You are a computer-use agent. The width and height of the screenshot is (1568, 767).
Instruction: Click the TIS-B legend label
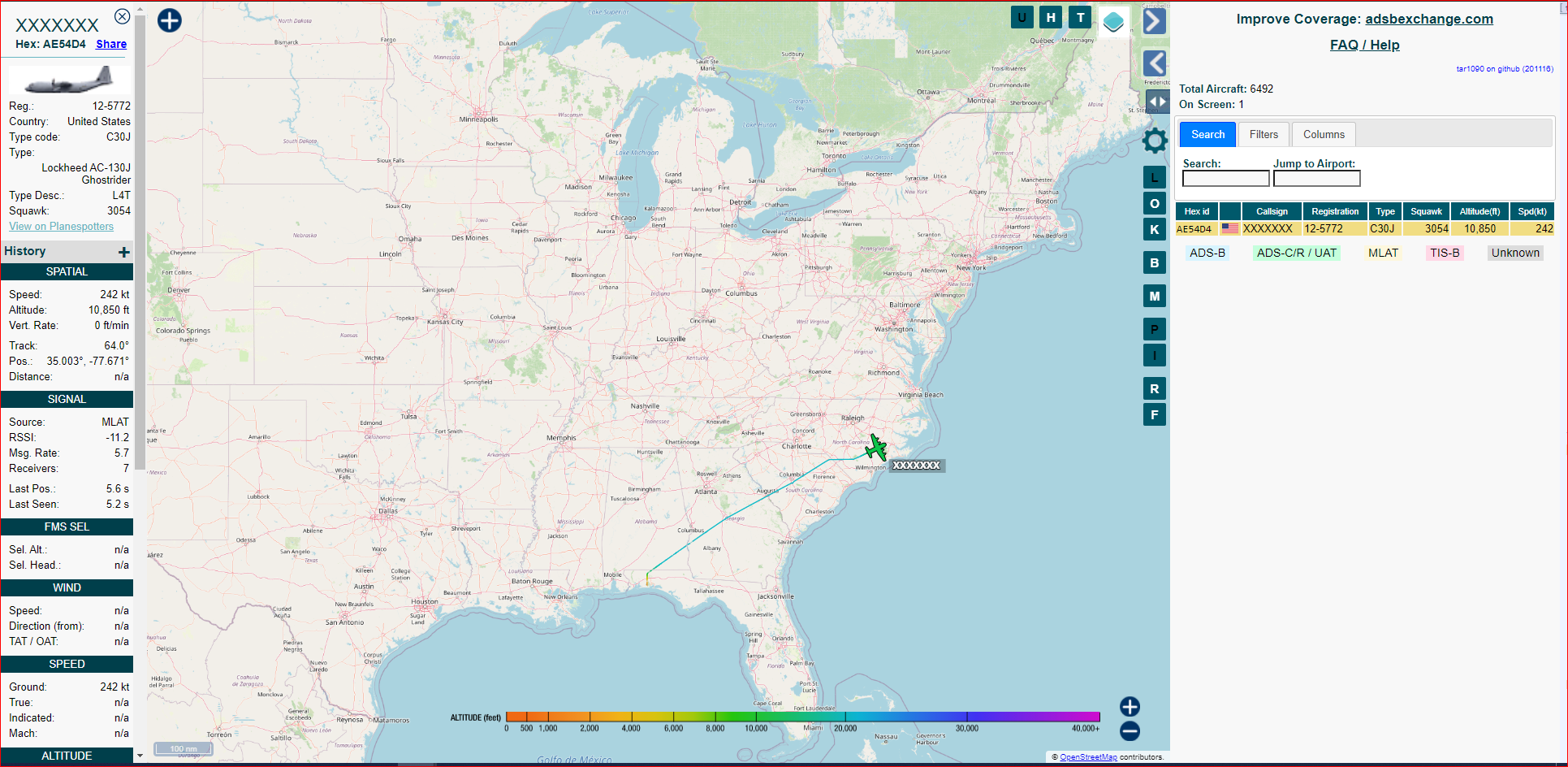[1445, 253]
